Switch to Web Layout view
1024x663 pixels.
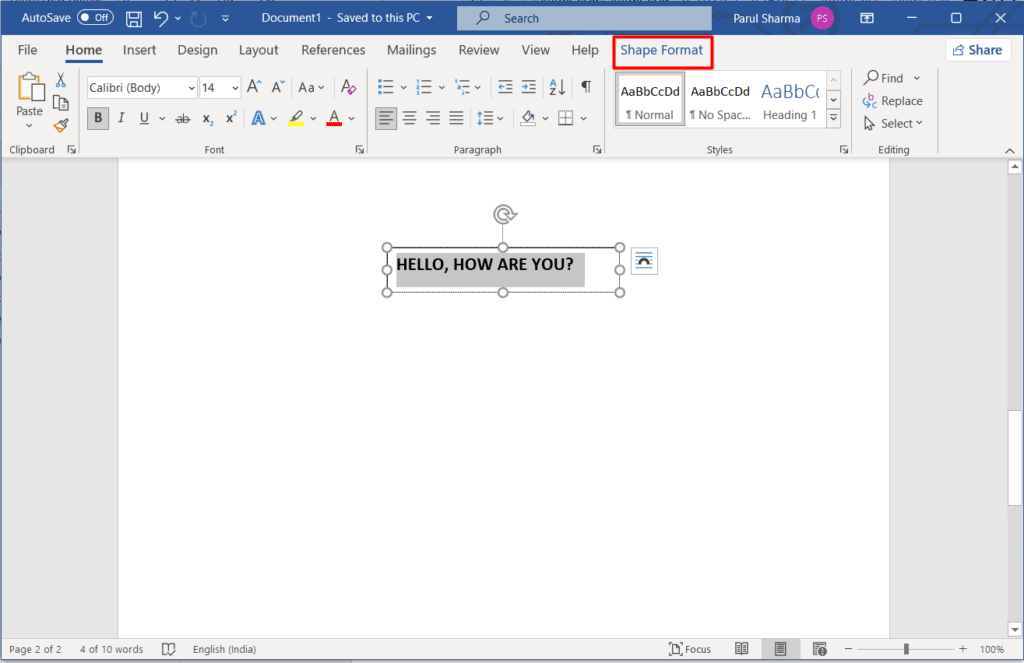(820, 649)
